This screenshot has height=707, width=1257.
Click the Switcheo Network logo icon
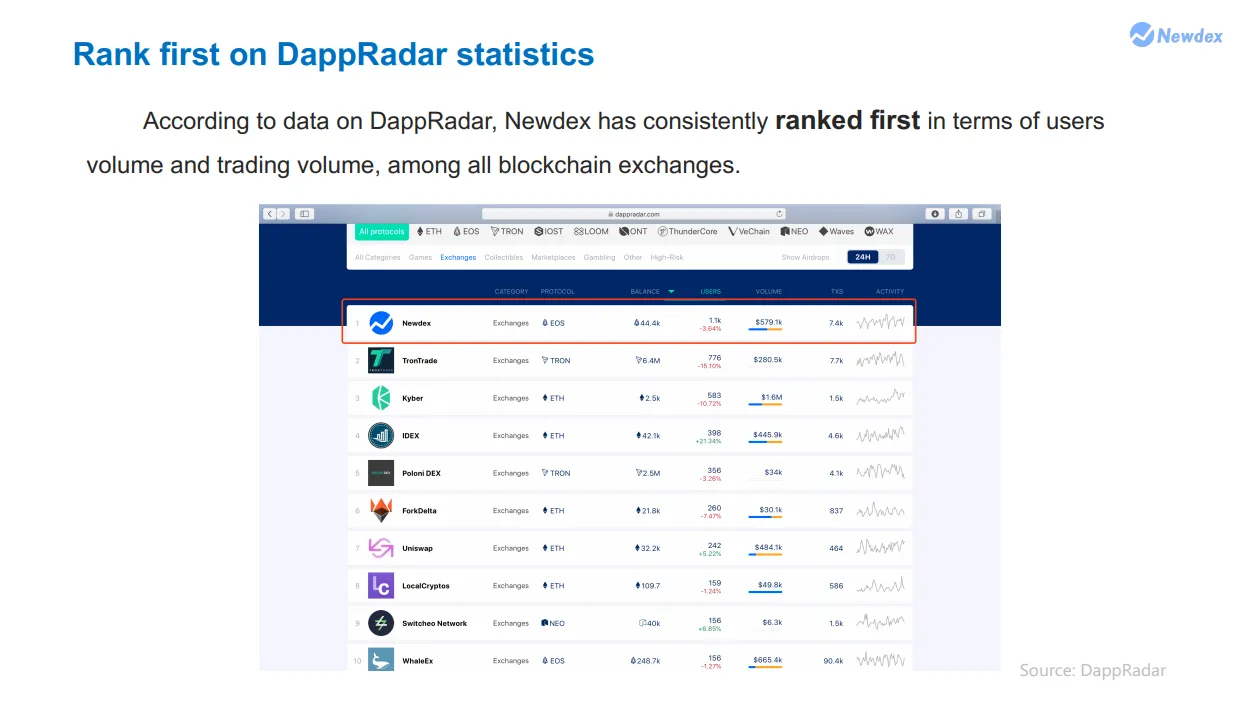381,623
